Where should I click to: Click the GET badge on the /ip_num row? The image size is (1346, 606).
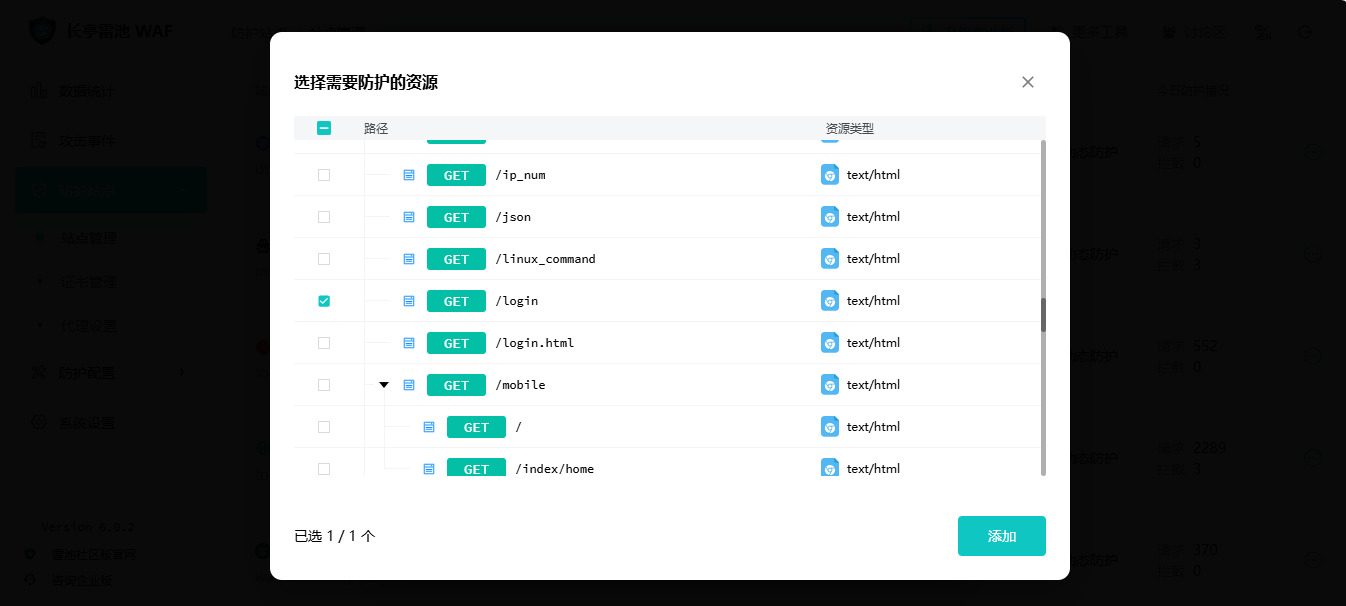pyautogui.click(x=456, y=175)
